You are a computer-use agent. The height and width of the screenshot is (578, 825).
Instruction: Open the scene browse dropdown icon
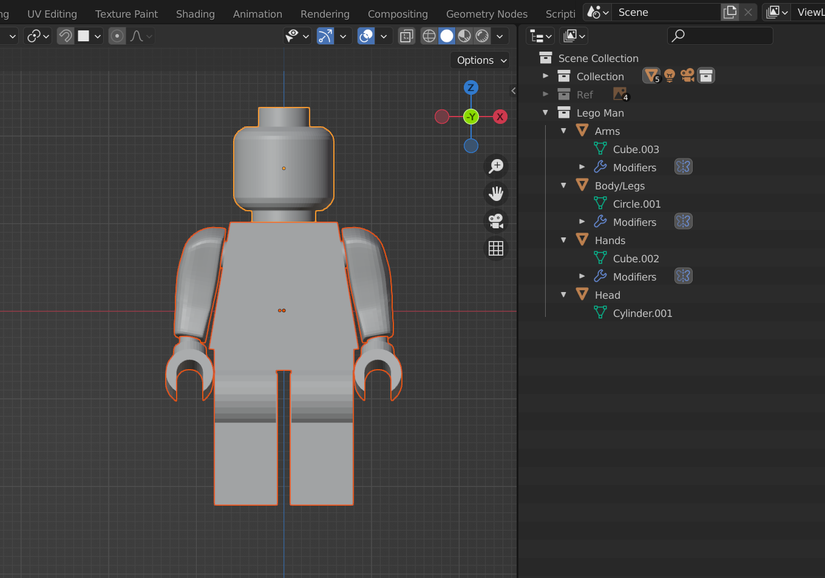point(598,12)
